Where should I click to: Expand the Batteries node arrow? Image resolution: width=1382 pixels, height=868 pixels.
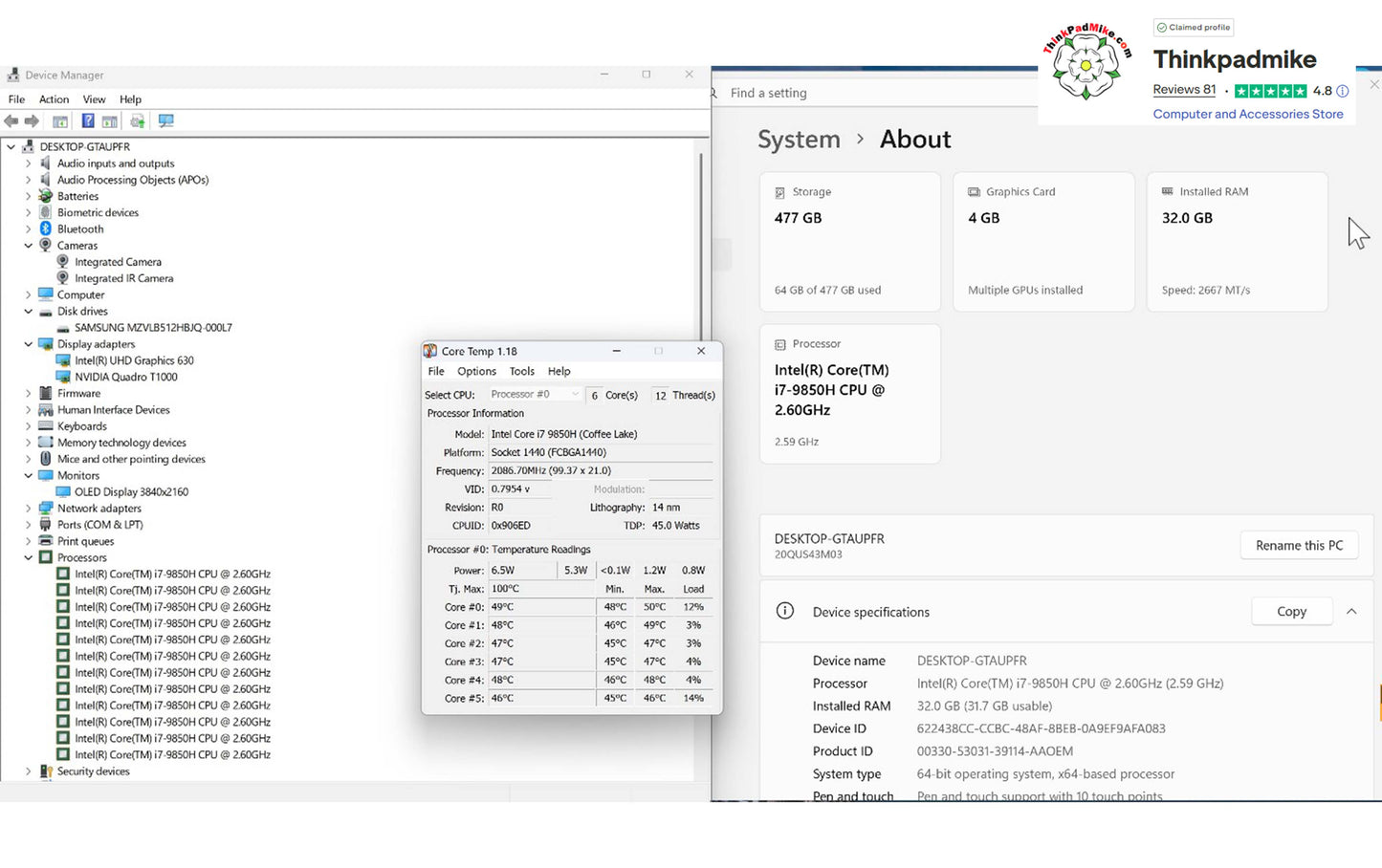[28, 196]
